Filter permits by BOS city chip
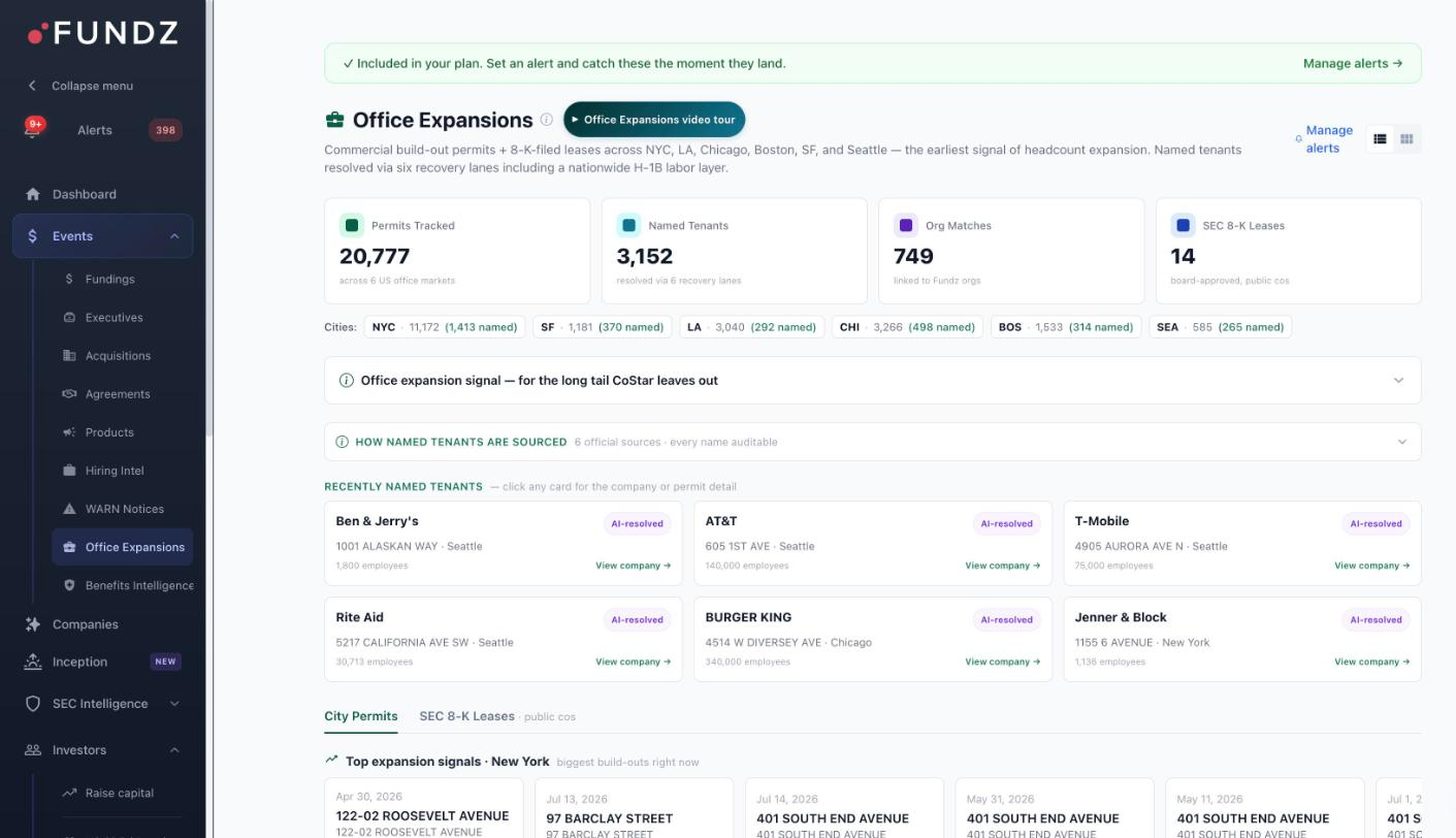The image size is (1456, 838). 1065,327
